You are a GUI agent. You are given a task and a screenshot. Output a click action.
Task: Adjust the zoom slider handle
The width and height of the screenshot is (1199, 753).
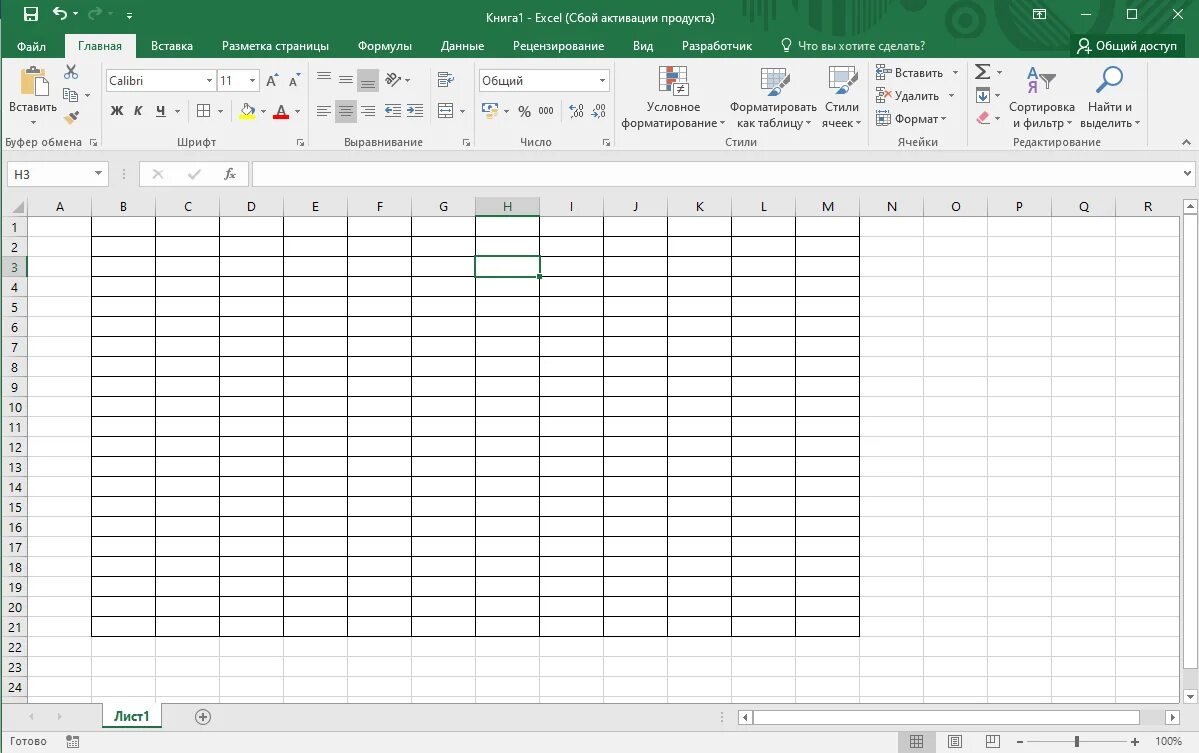click(x=1077, y=742)
